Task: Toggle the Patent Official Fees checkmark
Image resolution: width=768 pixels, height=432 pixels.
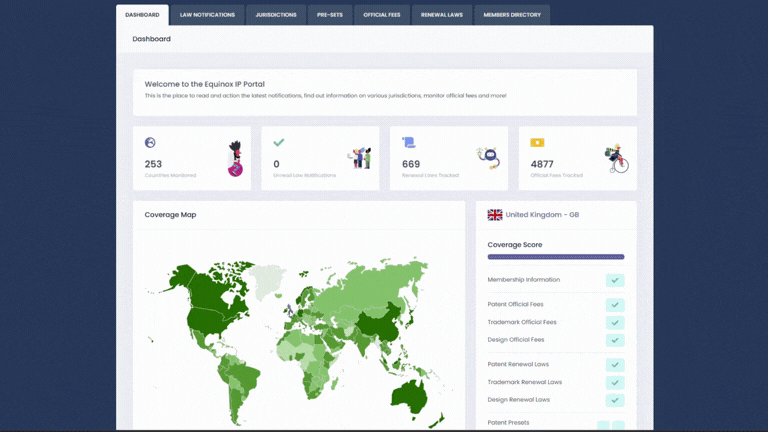Action: (615, 305)
